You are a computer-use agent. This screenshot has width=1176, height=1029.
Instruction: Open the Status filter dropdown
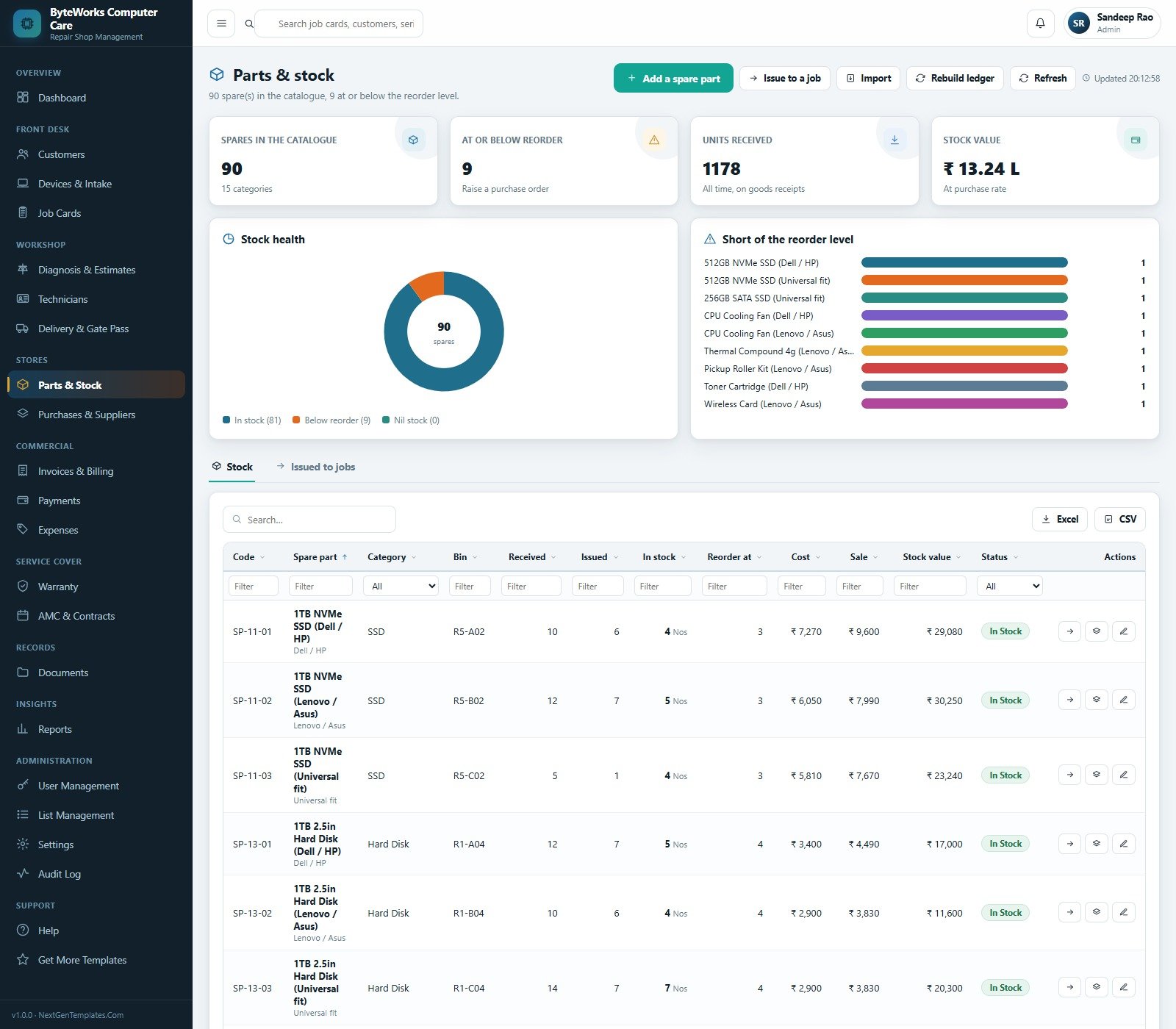point(1010,587)
